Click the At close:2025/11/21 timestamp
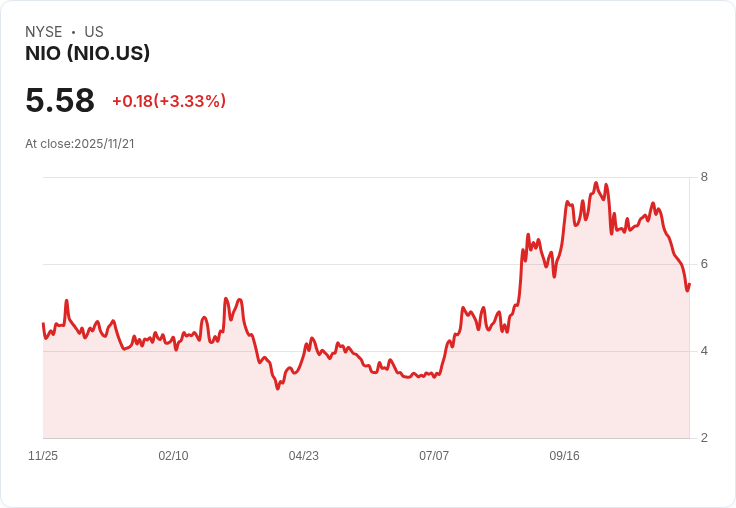Viewport: 736px width, 508px height. pos(80,144)
